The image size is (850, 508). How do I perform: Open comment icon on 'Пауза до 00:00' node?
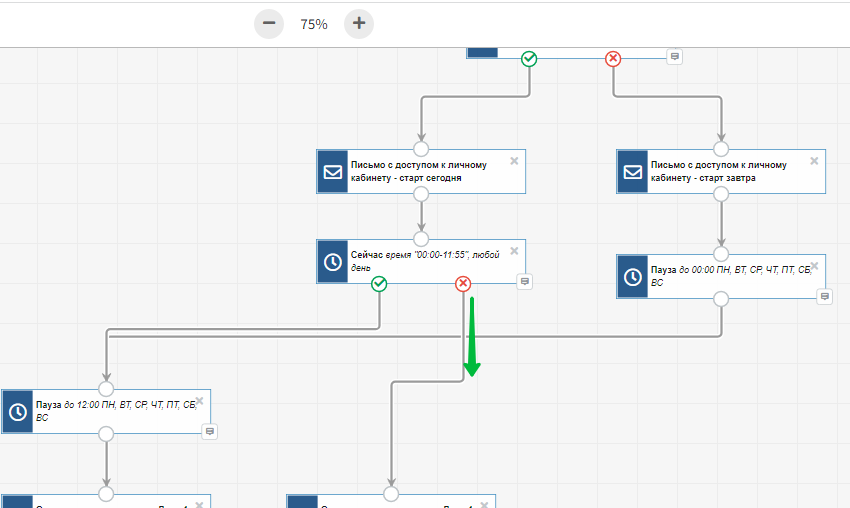(824, 297)
